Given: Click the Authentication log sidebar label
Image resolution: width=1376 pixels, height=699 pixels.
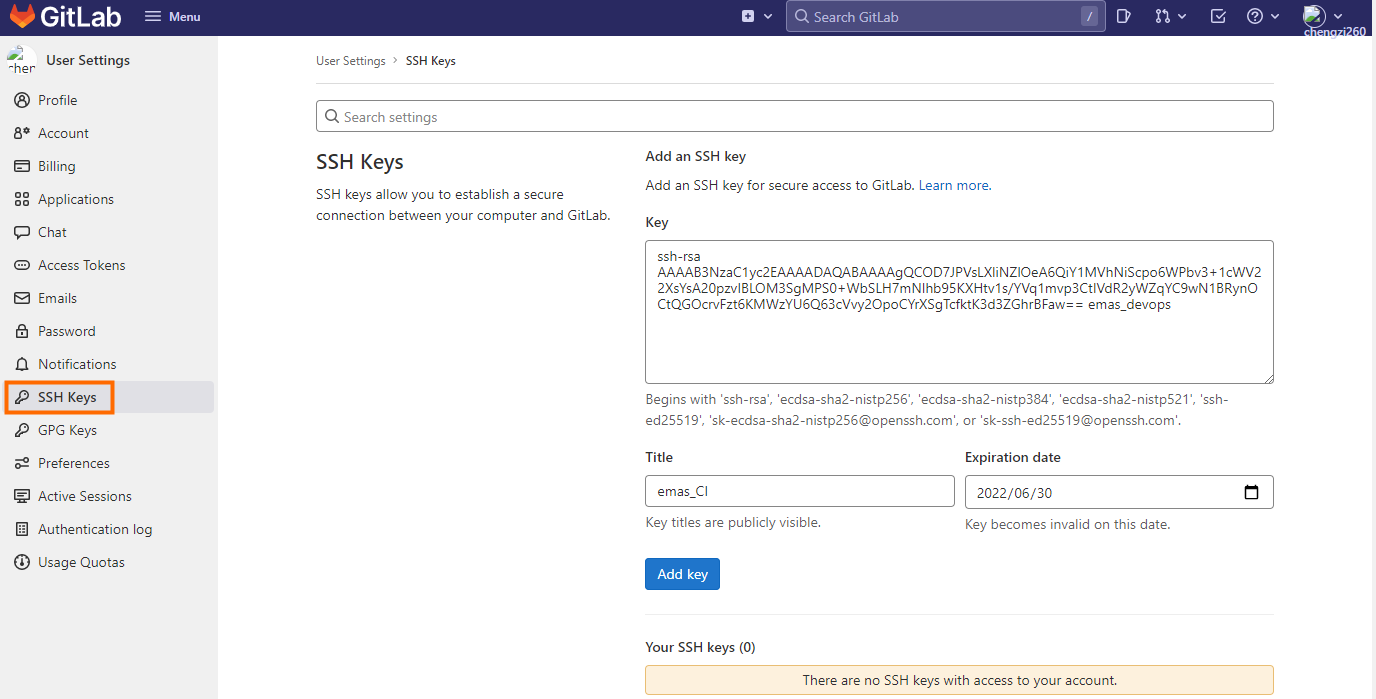Looking at the screenshot, I should (95, 529).
